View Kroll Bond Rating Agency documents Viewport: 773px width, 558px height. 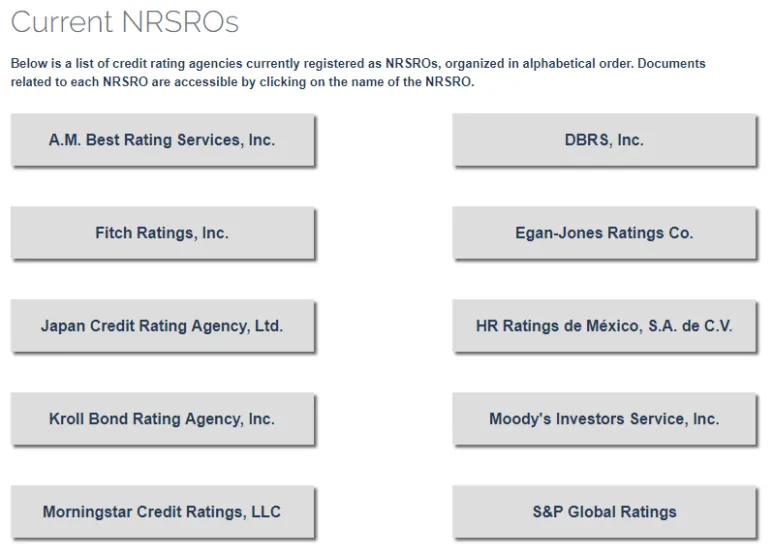162,419
